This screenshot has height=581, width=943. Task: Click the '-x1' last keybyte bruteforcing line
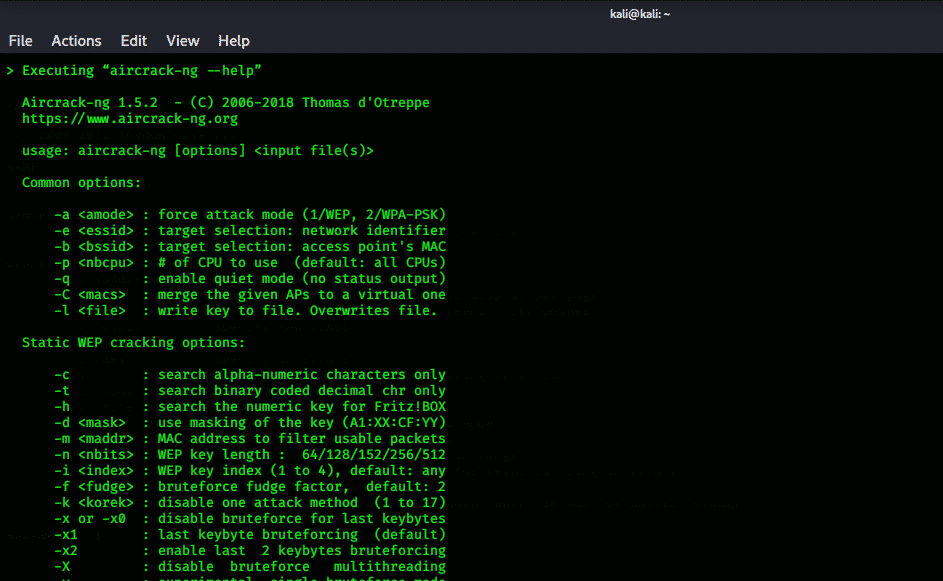pyautogui.click(x=250, y=535)
